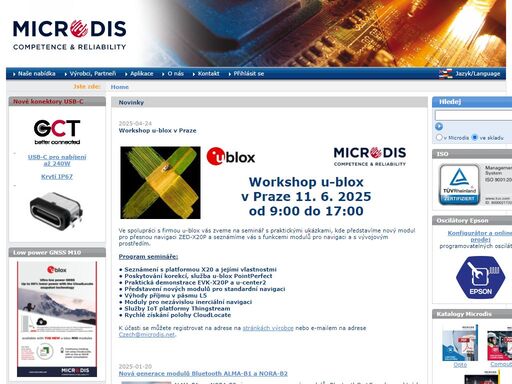The image size is (512, 384).
Task: Click the Novinky section header
Action: (269, 102)
